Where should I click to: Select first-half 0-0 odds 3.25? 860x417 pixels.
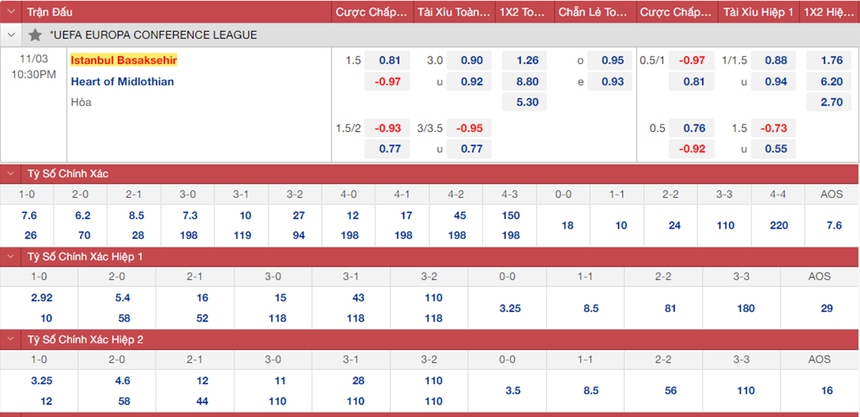509,308
